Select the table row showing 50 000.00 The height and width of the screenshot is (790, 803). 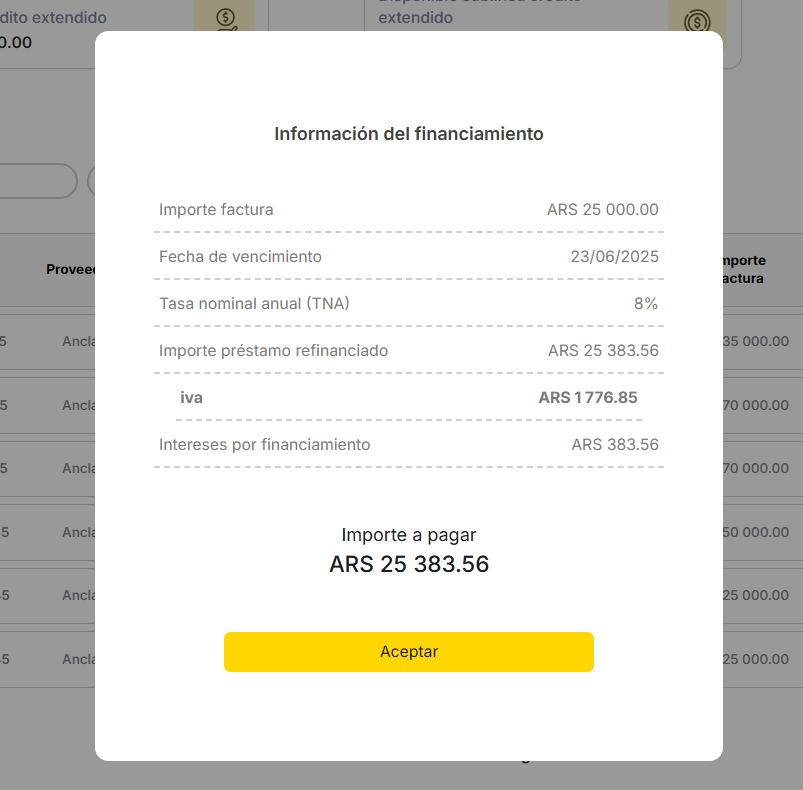755,532
